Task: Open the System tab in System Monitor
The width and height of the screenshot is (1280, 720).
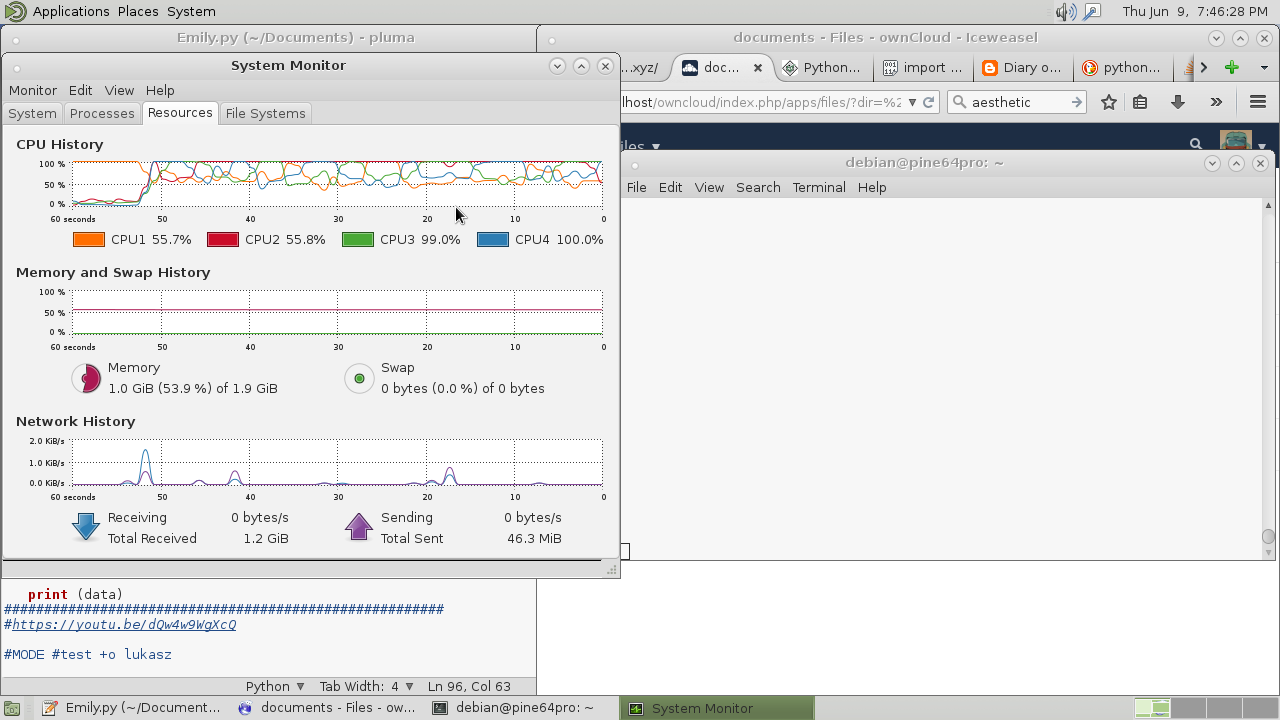Action: point(32,113)
